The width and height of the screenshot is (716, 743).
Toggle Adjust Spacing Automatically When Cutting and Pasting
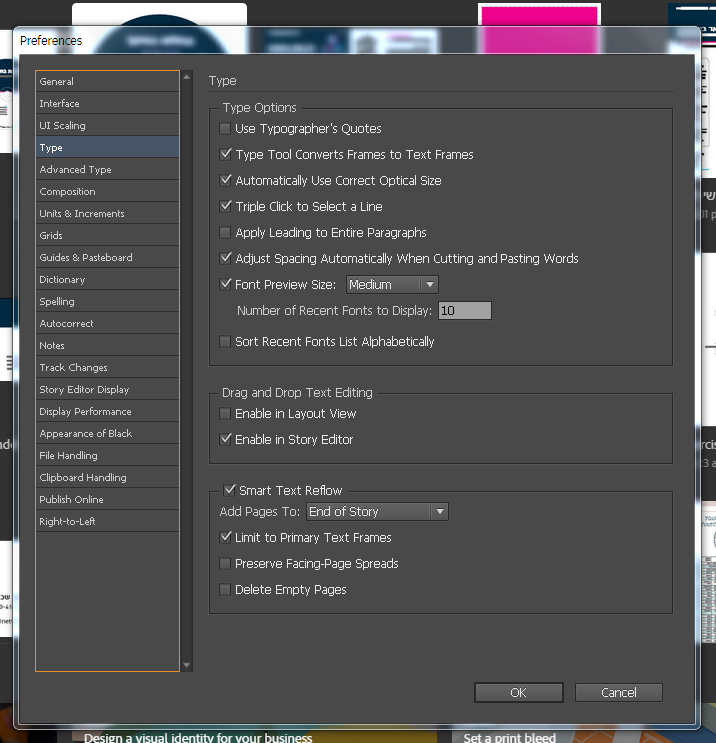click(225, 259)
